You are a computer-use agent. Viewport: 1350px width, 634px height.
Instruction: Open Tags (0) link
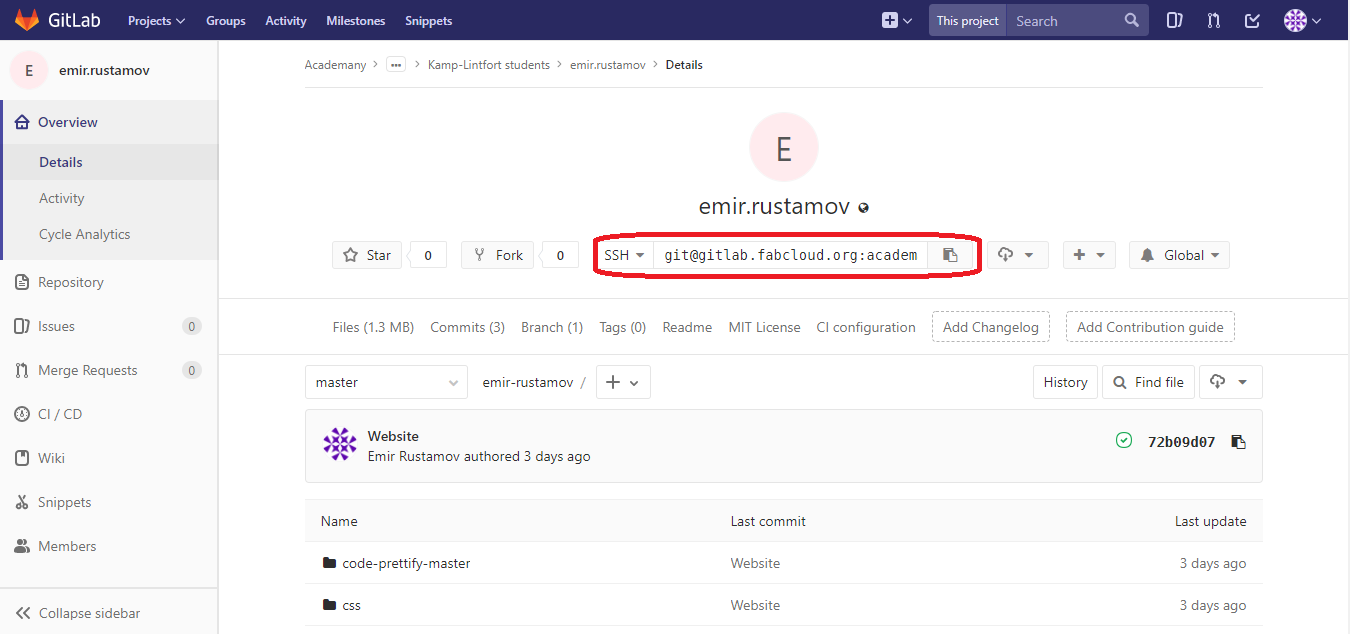point(623,327)
